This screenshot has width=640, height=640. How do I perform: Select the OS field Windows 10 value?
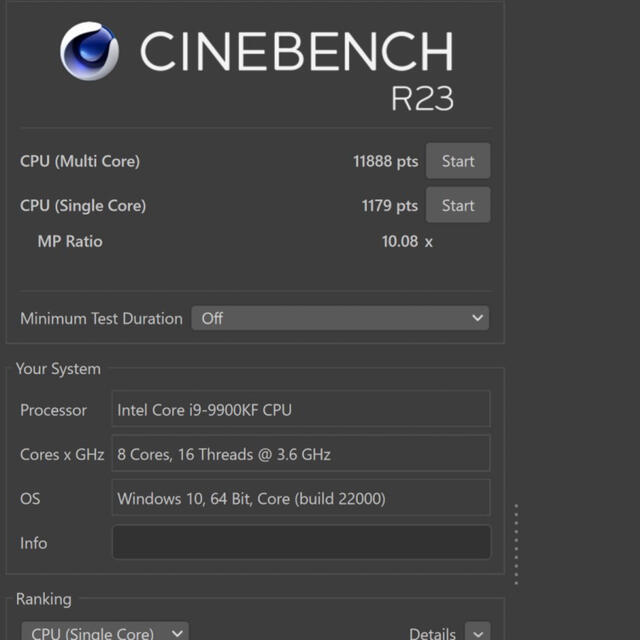click(x=301, y=498)
